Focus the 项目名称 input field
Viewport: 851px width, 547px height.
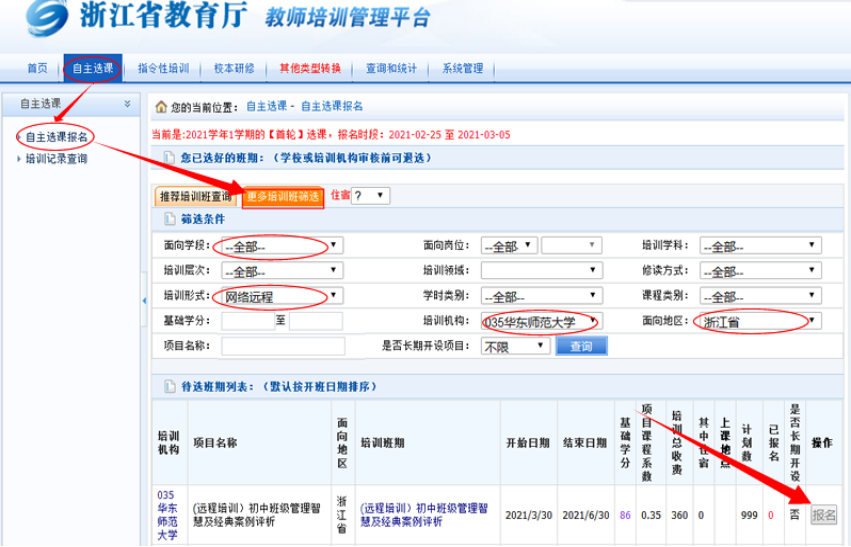pyautogui.click(x=283, y=346)
